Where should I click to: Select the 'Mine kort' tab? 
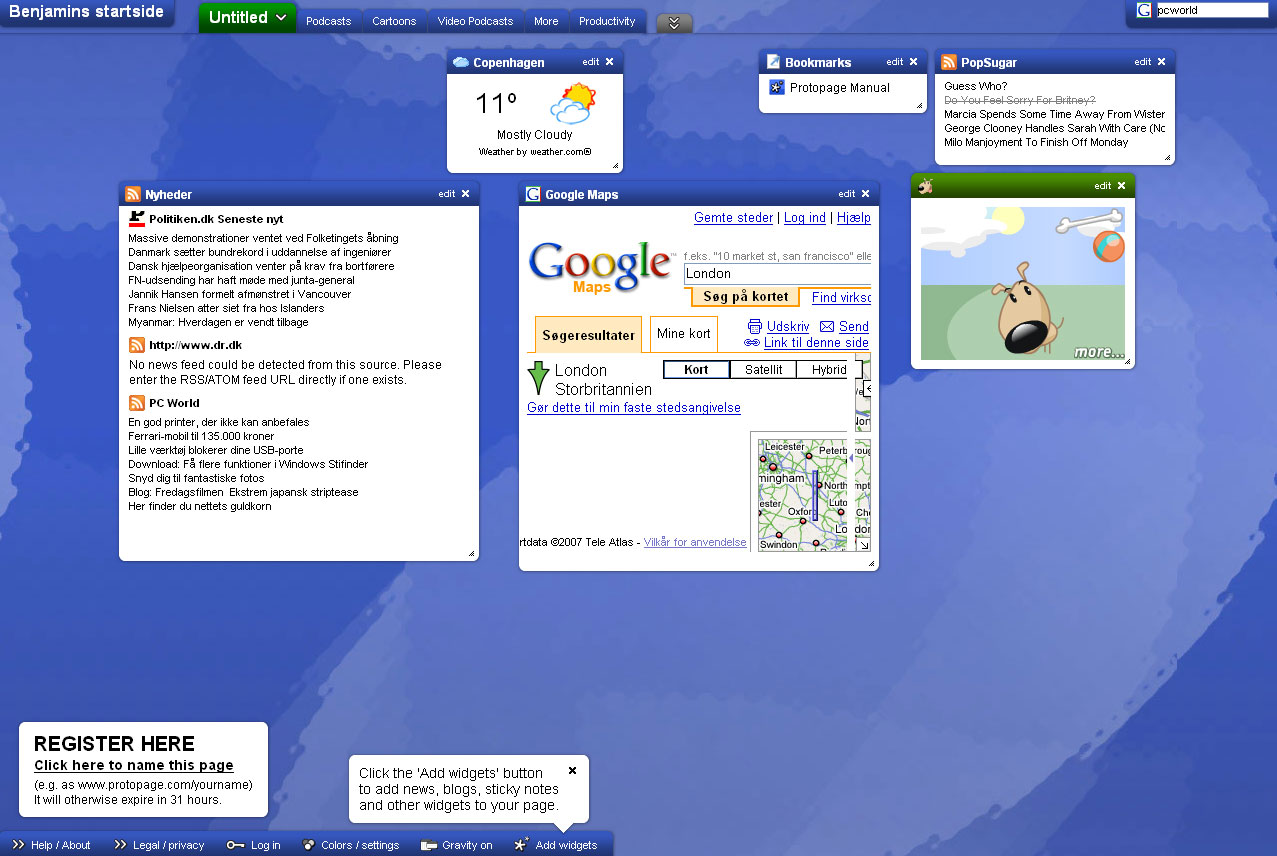click(684, 334)
